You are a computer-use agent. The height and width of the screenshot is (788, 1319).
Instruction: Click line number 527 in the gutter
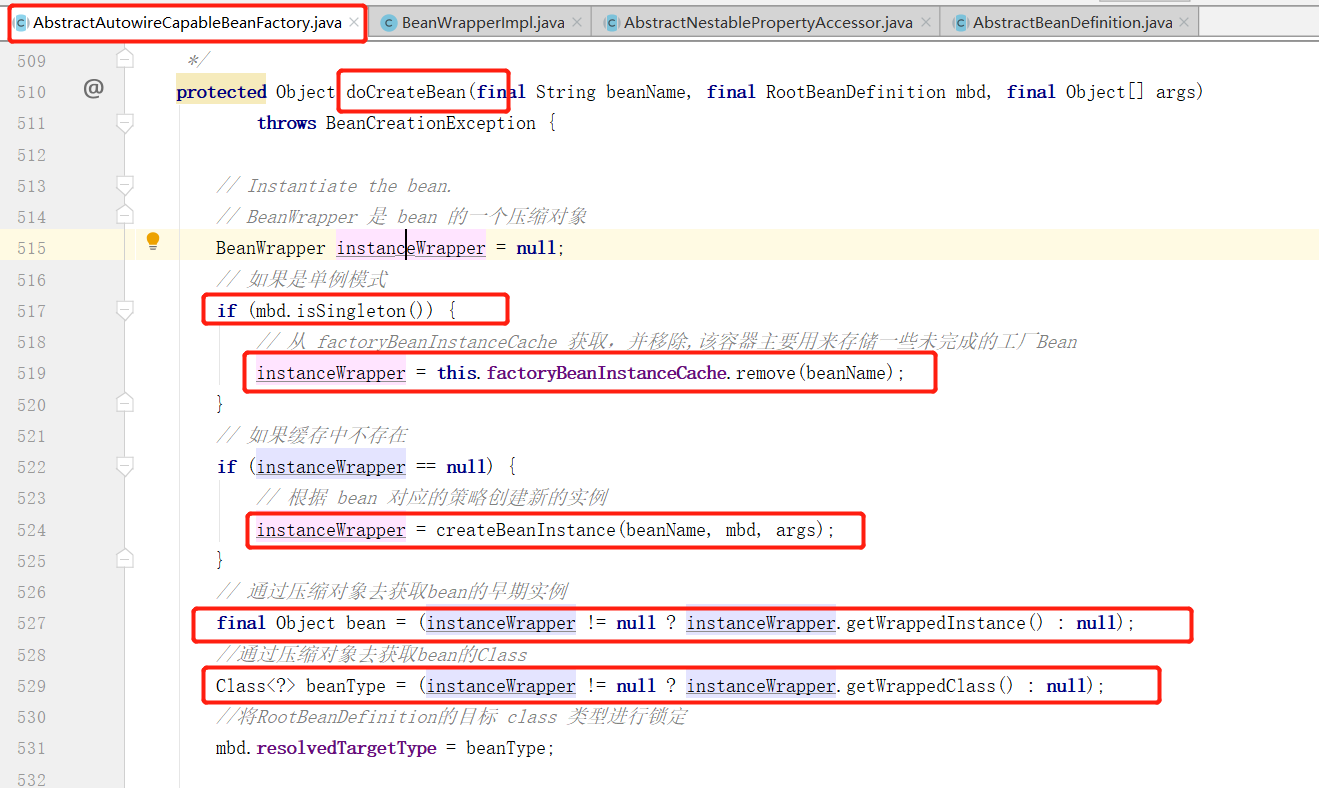(x=31, y=623)
